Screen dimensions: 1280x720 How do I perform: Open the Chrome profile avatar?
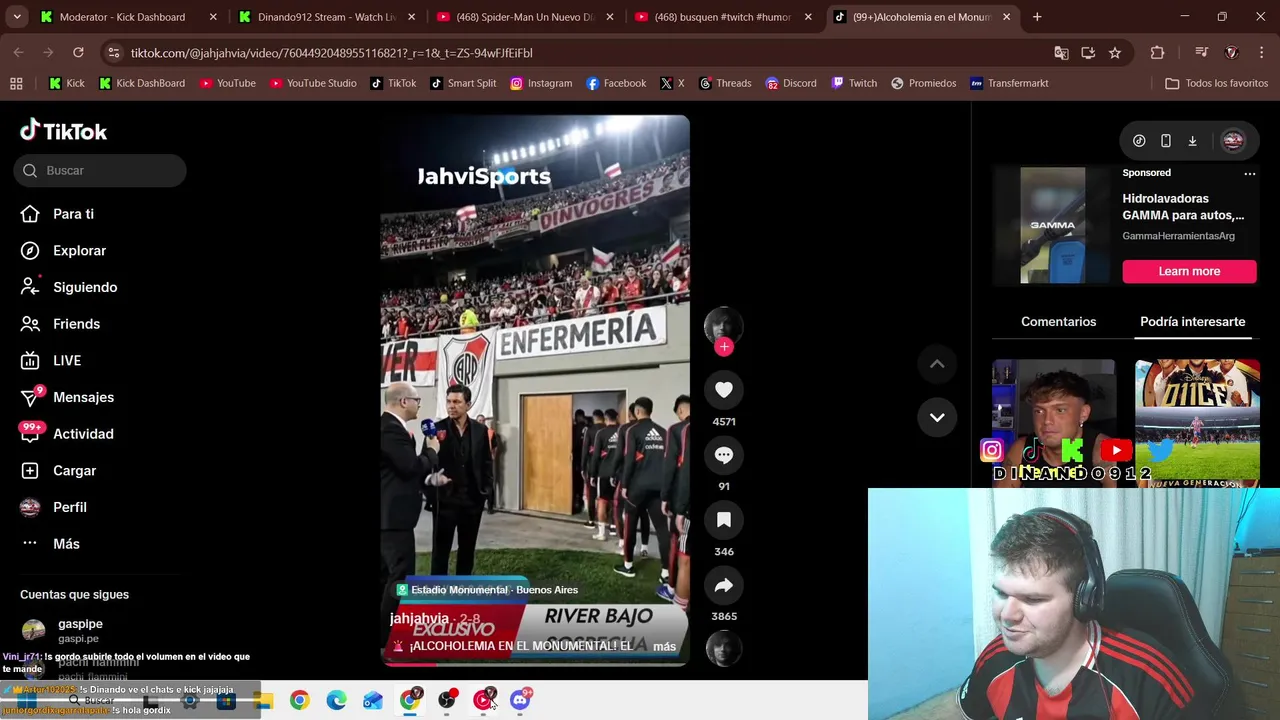1232,53
